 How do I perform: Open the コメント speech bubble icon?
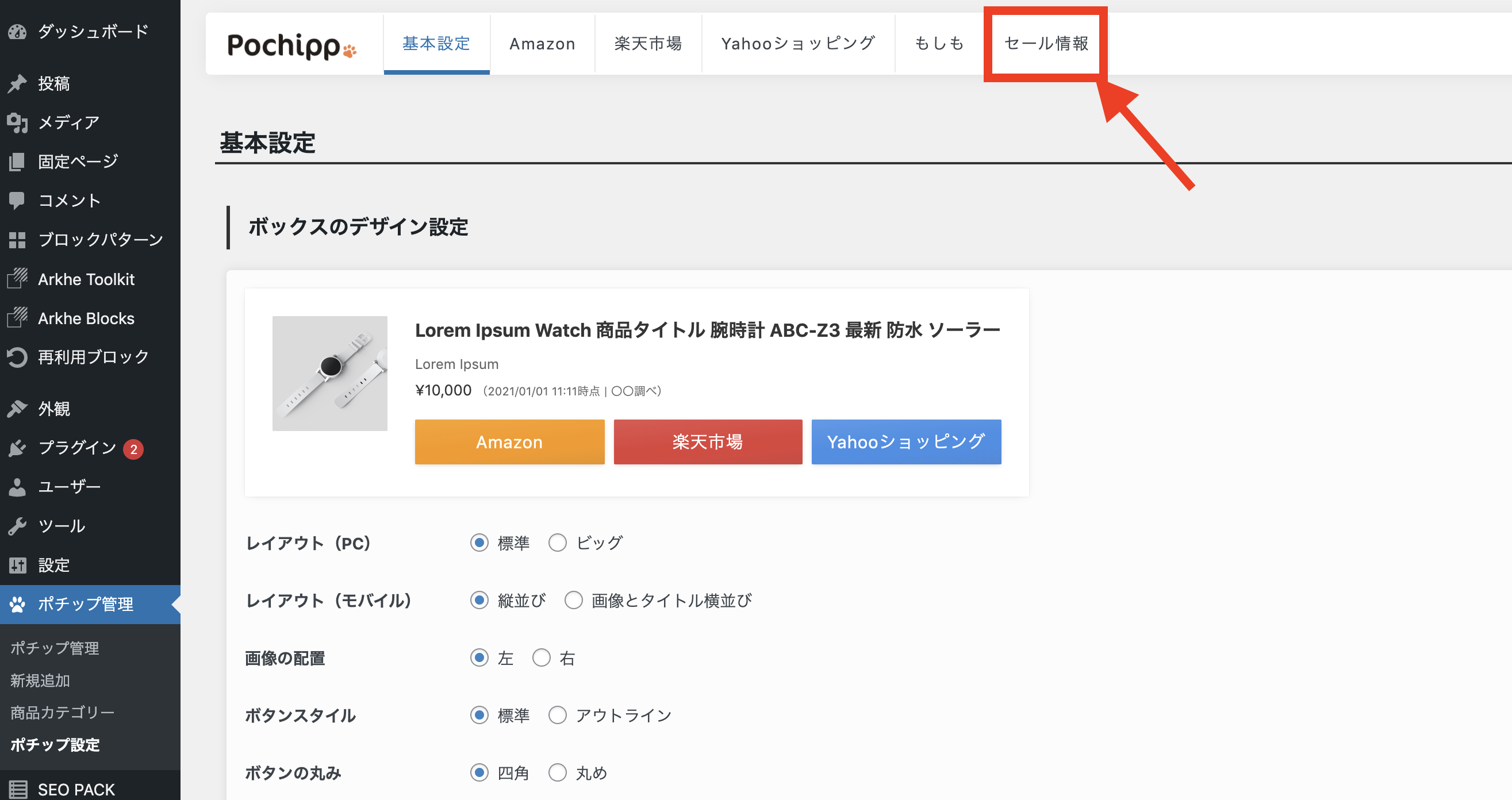pos(18,201)
